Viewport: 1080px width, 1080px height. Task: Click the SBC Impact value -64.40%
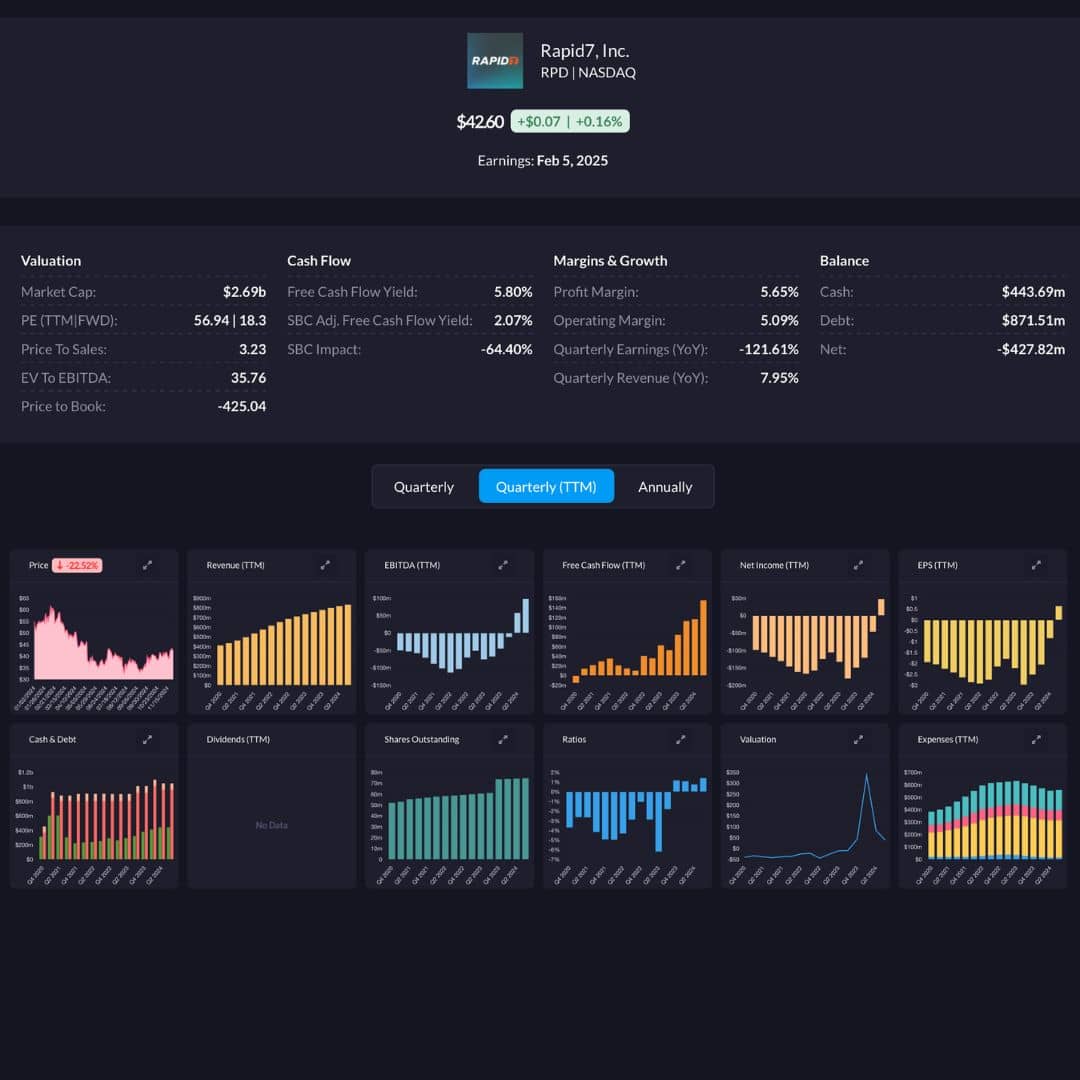click(507, 349)
